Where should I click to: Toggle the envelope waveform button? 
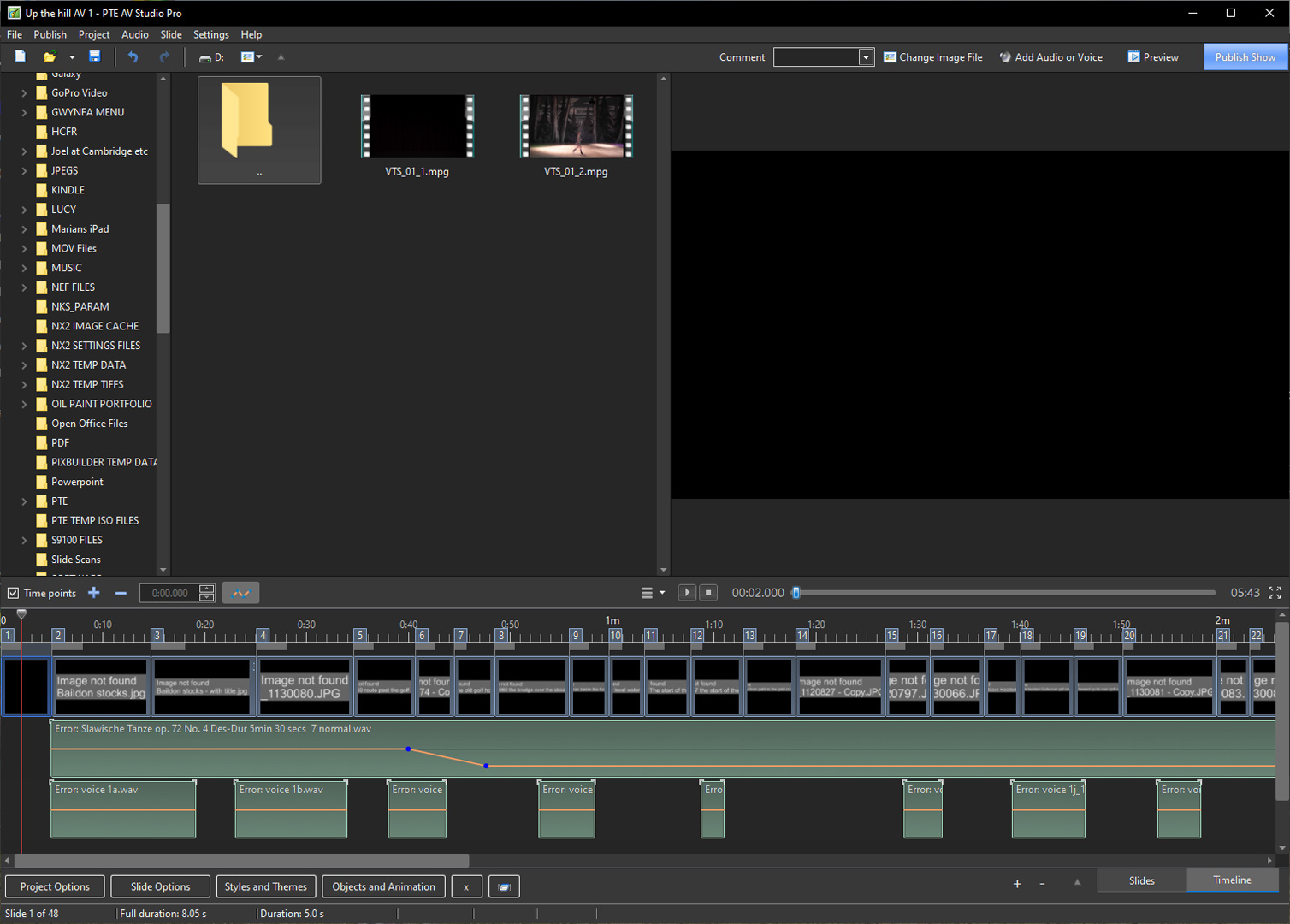click(240, 593)
